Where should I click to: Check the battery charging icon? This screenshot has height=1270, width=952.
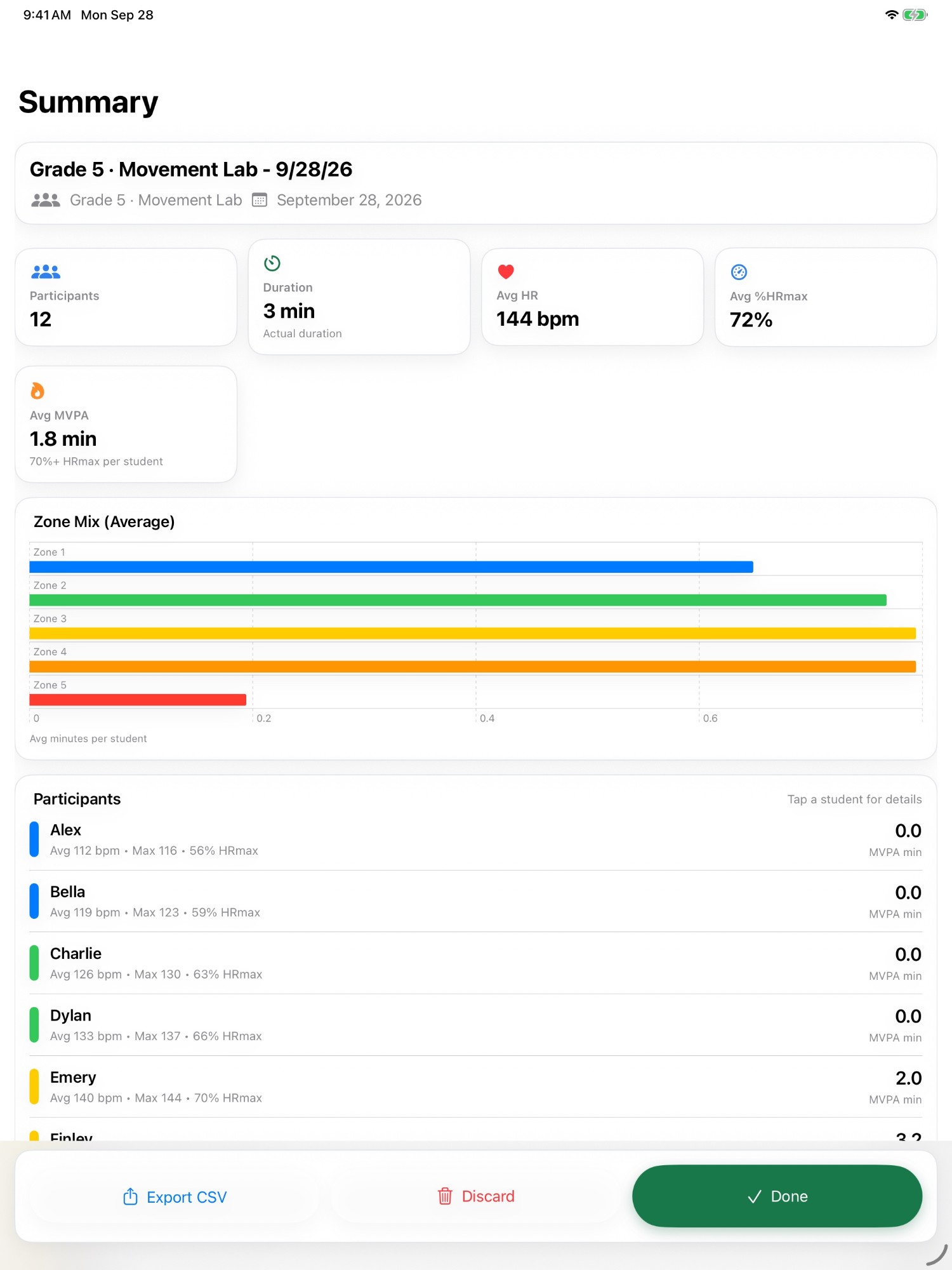click(x=915, y=15)
